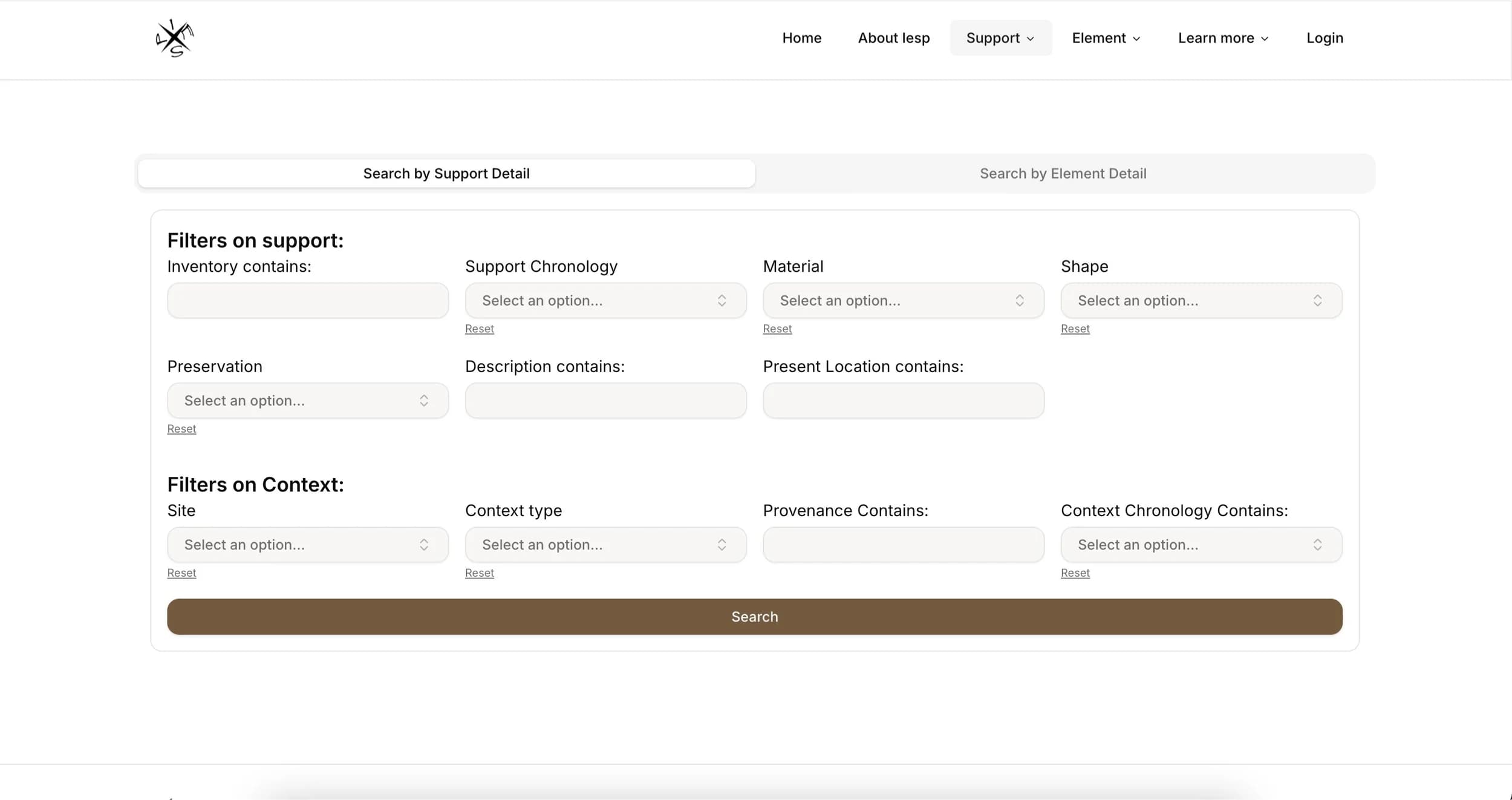This screenshot has width=1512, height=800.
Task: Open the Support menu in the navbar
Action: (1000, 38)
